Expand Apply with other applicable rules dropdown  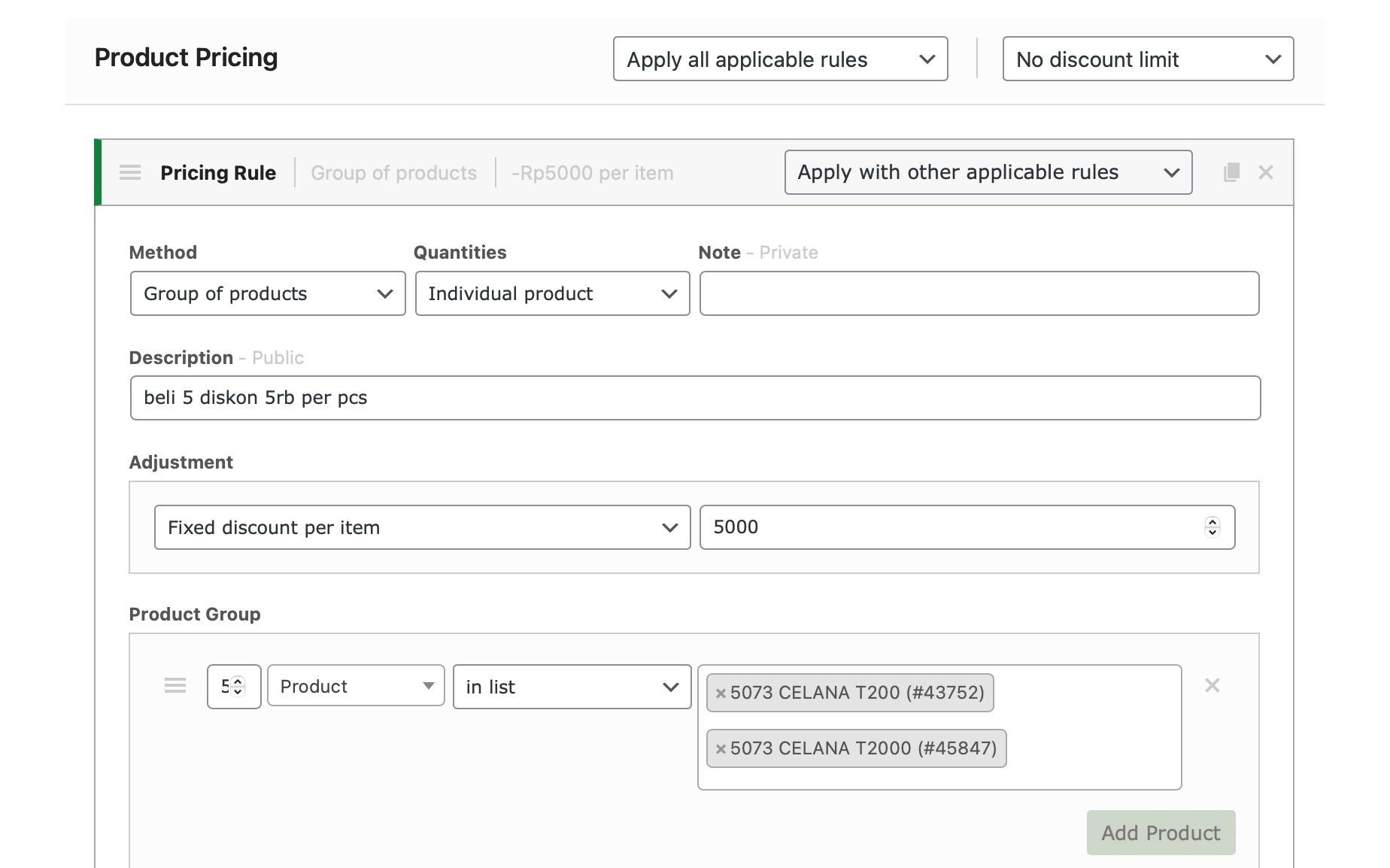coord(988,173)
